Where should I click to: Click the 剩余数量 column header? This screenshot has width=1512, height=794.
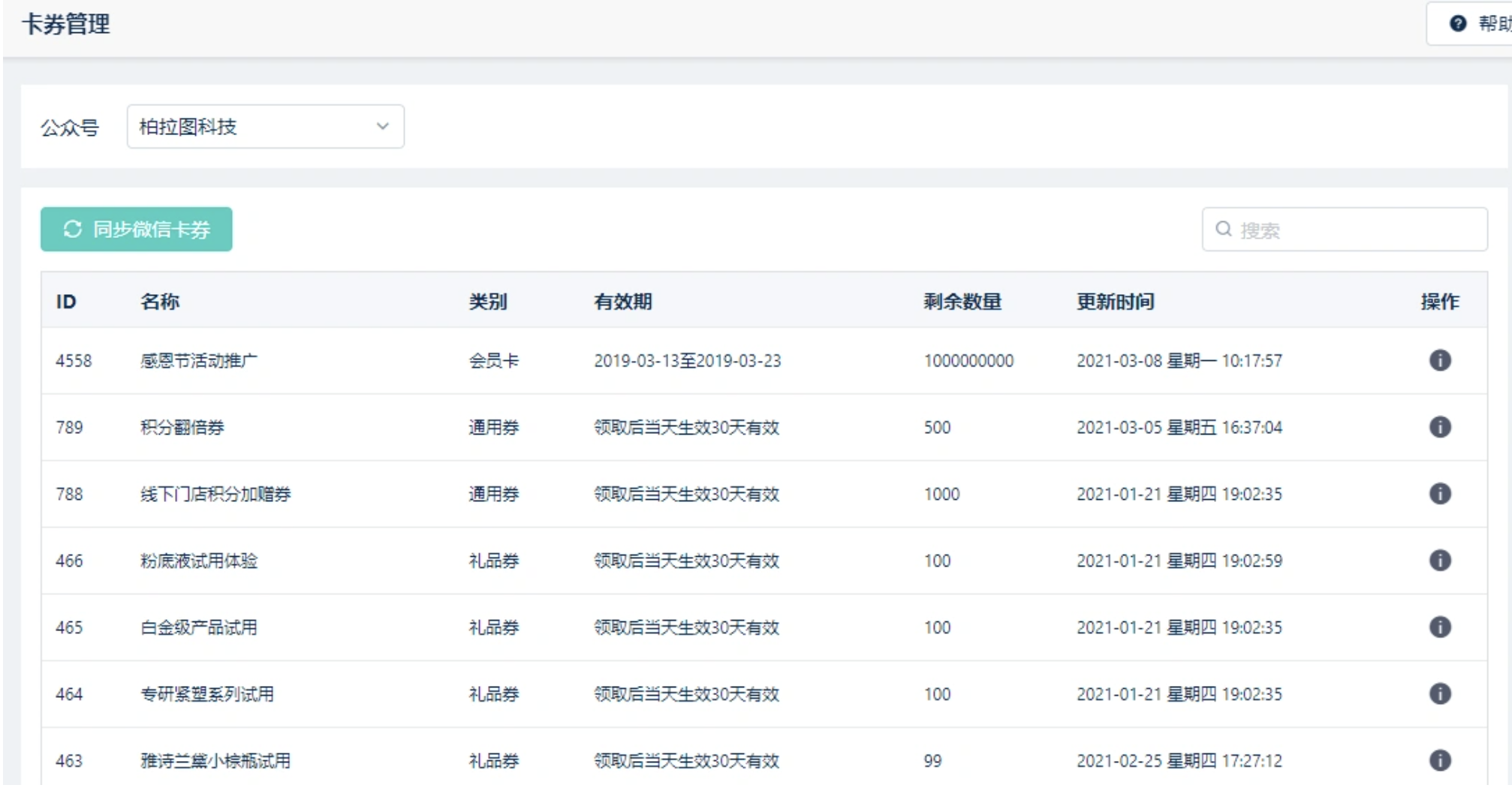tap(962, 302)
